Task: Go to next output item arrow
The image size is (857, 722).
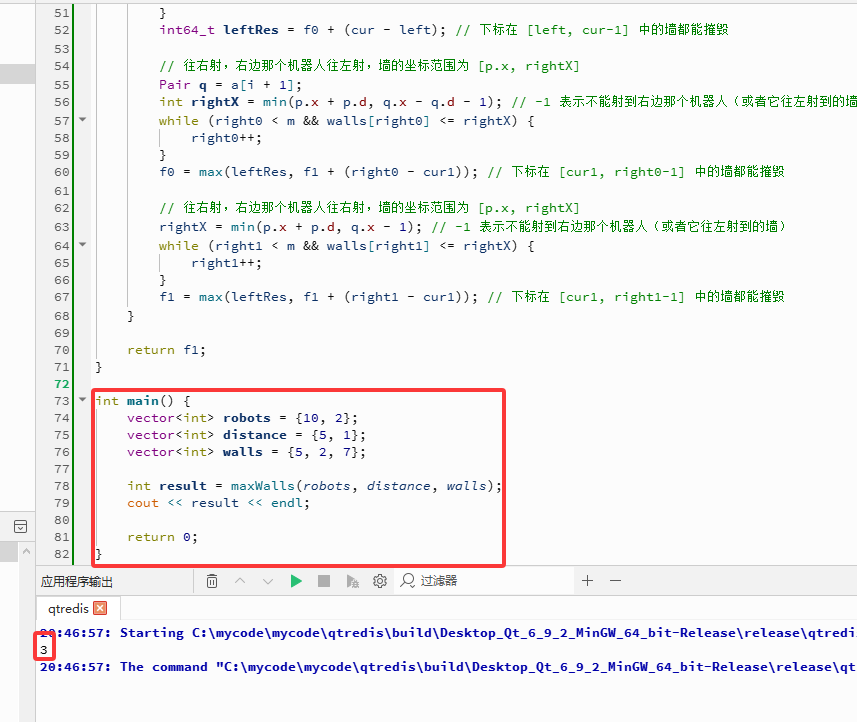Action: click(268, 581)
